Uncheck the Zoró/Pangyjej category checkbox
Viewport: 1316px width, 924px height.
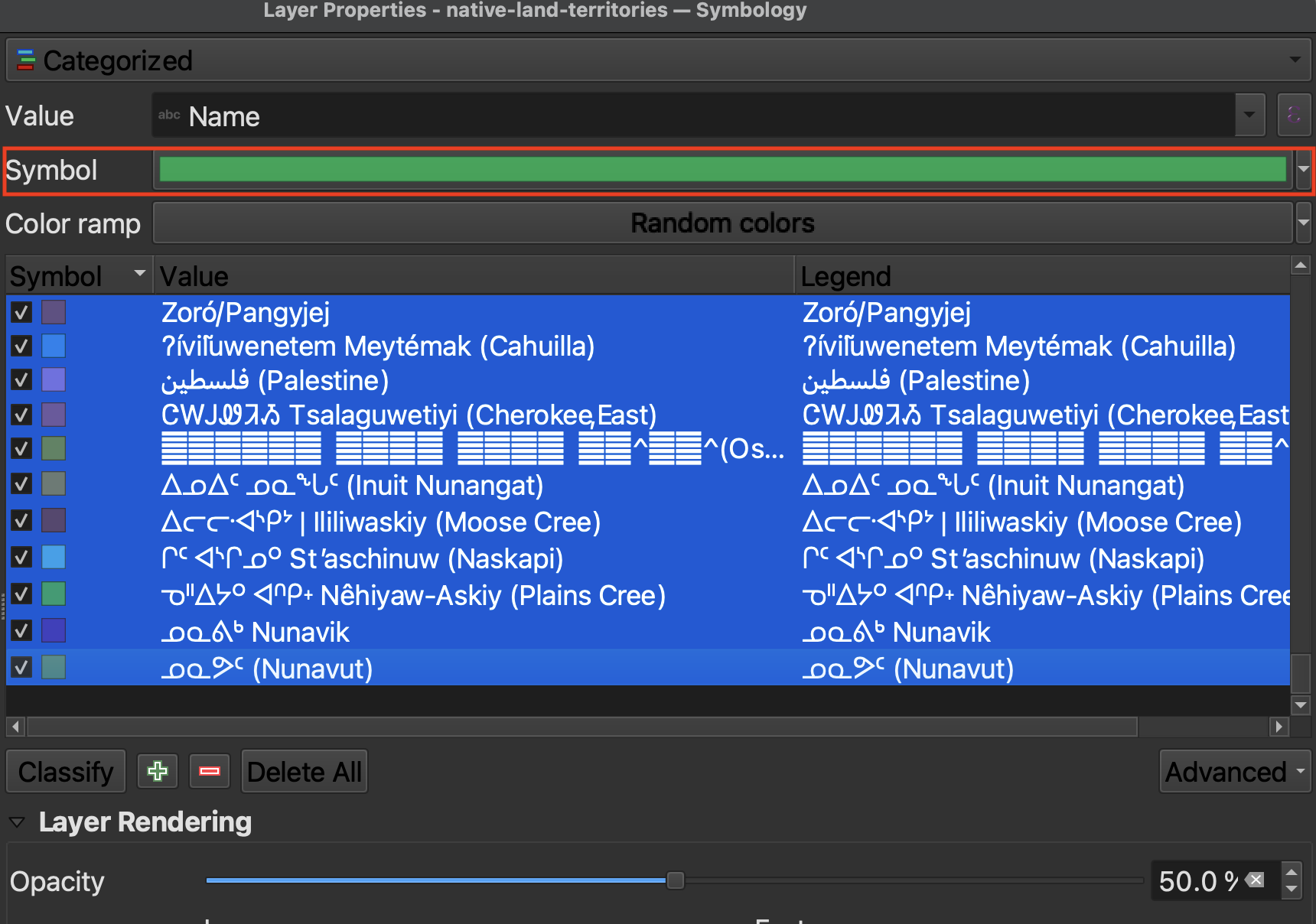[x=21, y=312]
